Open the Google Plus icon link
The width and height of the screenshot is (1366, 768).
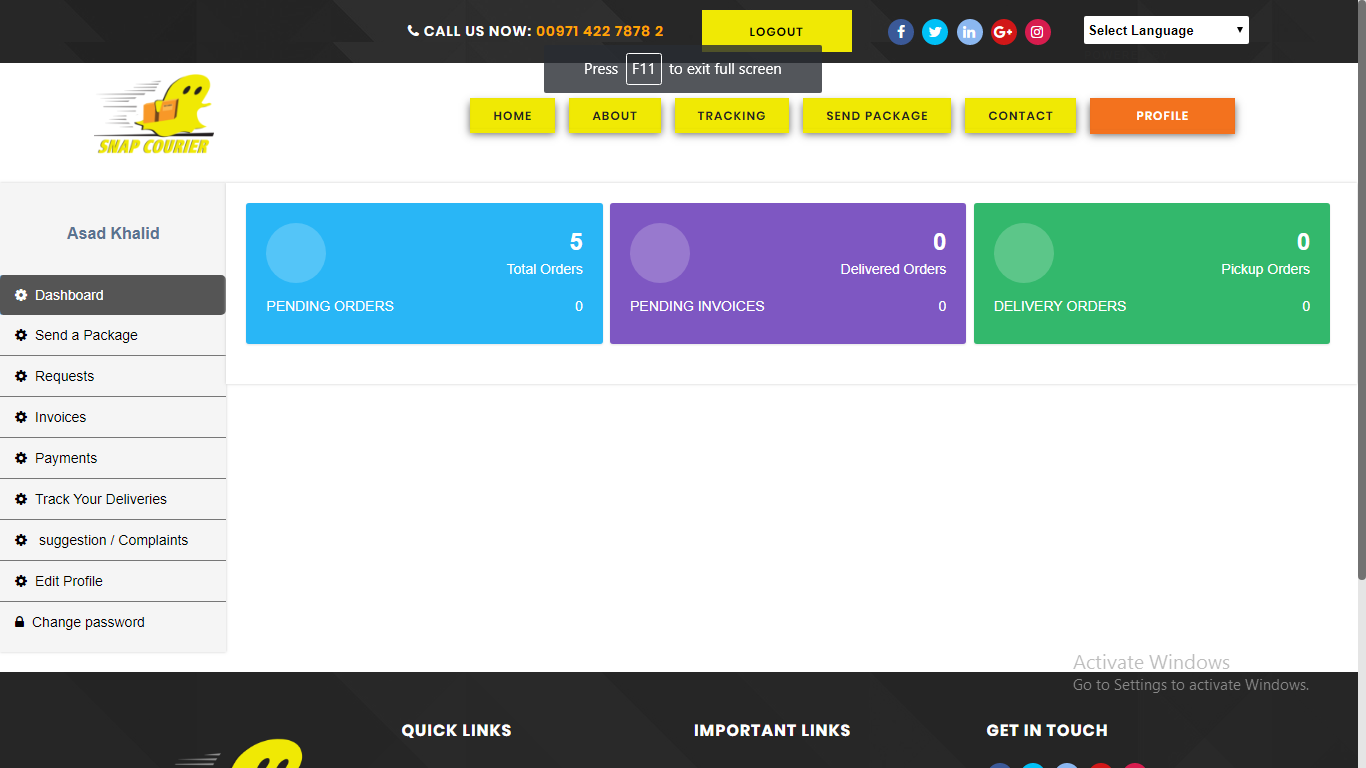click(1004, 32)
